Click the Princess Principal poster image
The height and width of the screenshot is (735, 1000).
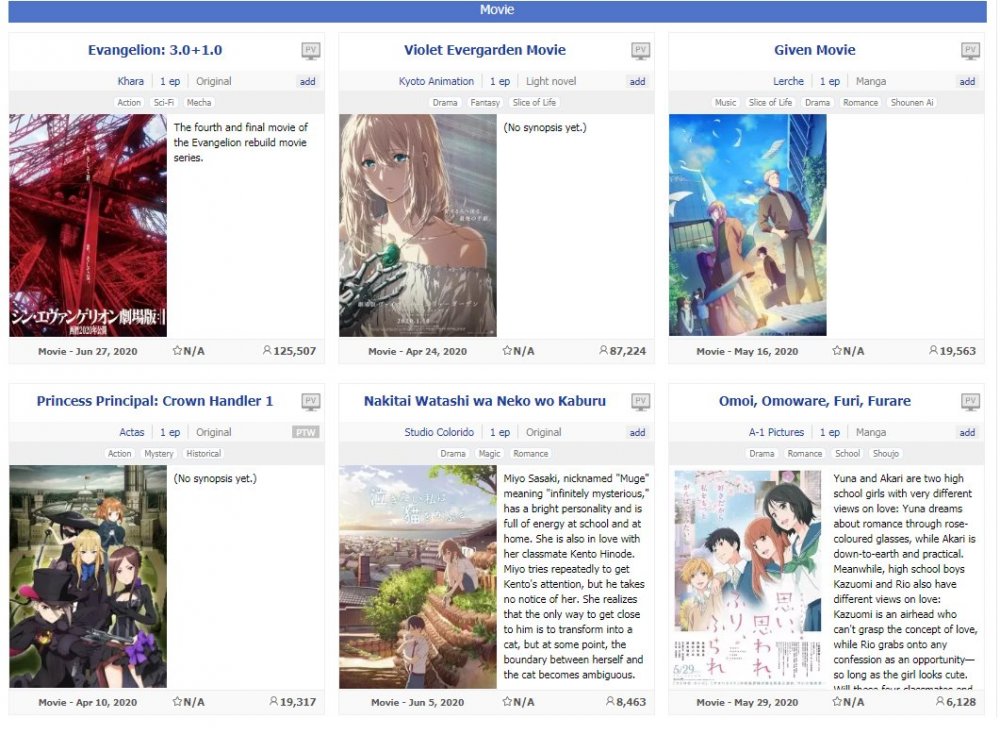click(88, 576)
